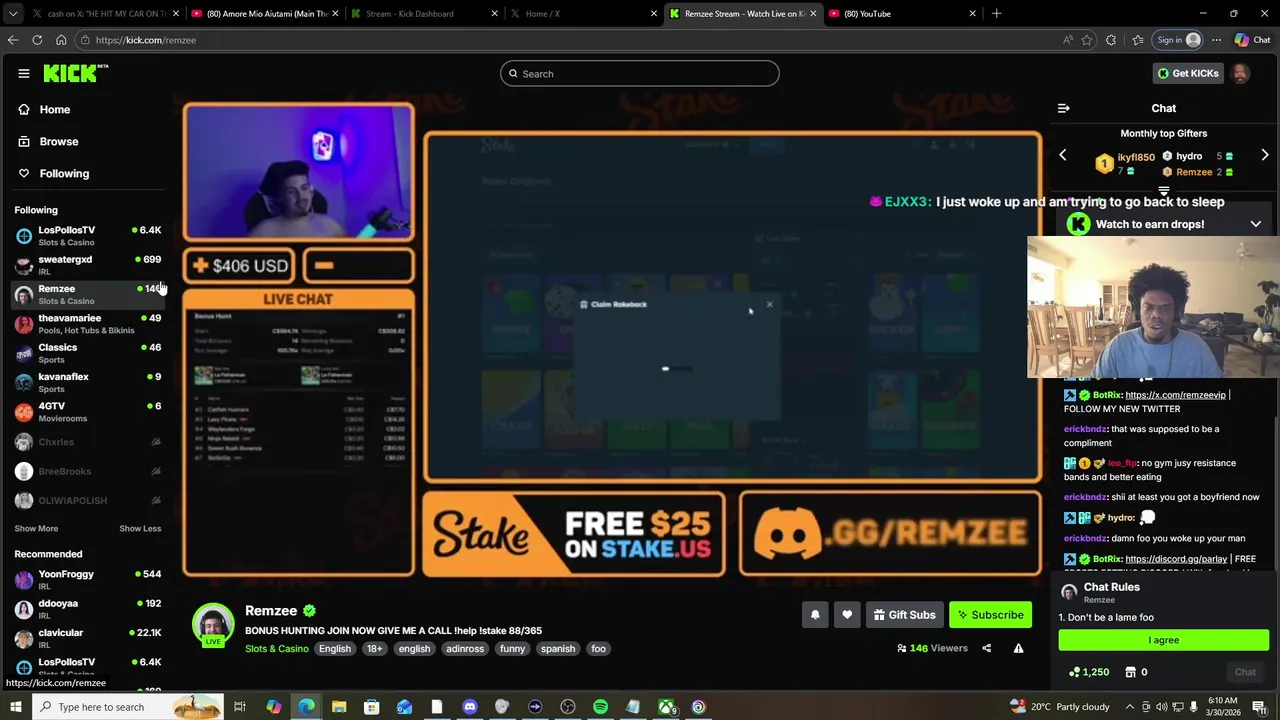
Task: Open the discord.gg/parlay link in chat
Action: [x=1175, y=559]
